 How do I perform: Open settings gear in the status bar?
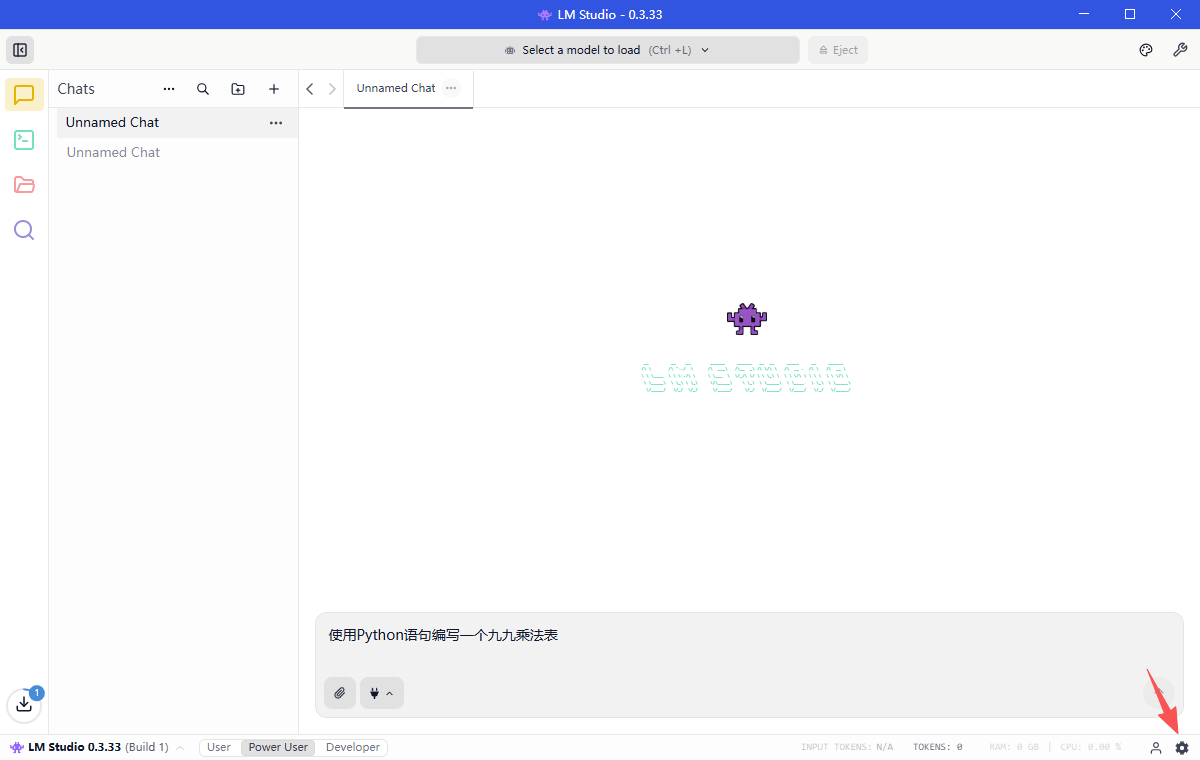click(1182, 747)
